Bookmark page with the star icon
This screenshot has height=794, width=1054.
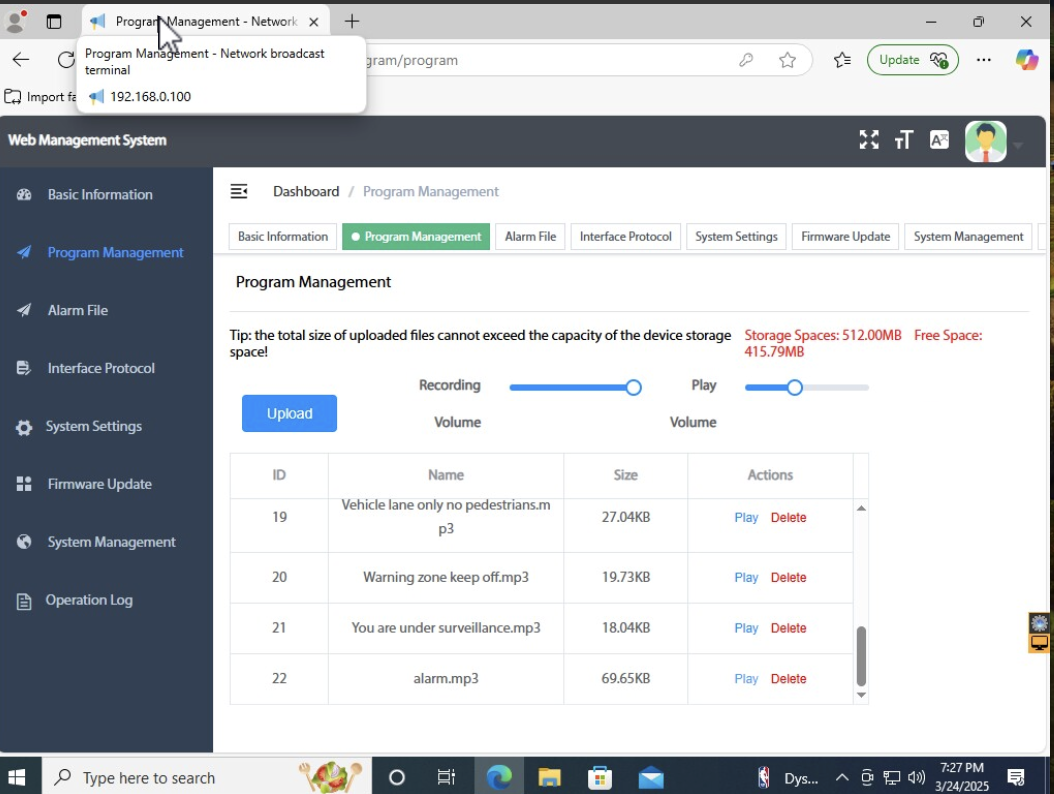788,60
